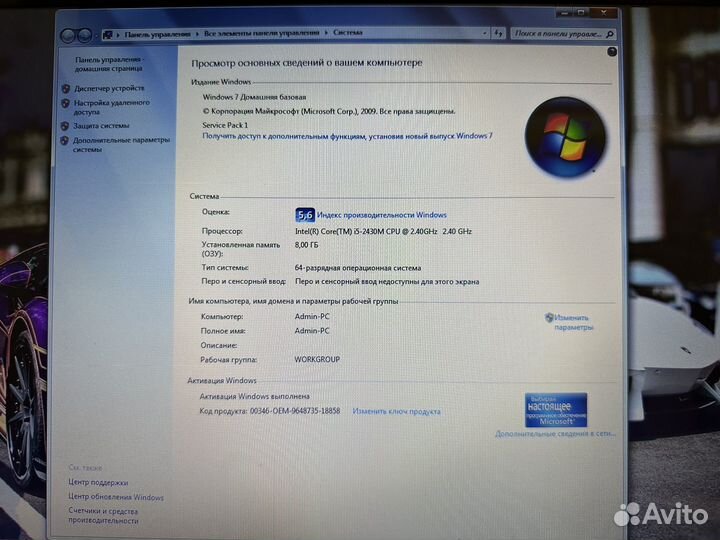Click the Control Panel icon in address bar

tap(107, 34)
